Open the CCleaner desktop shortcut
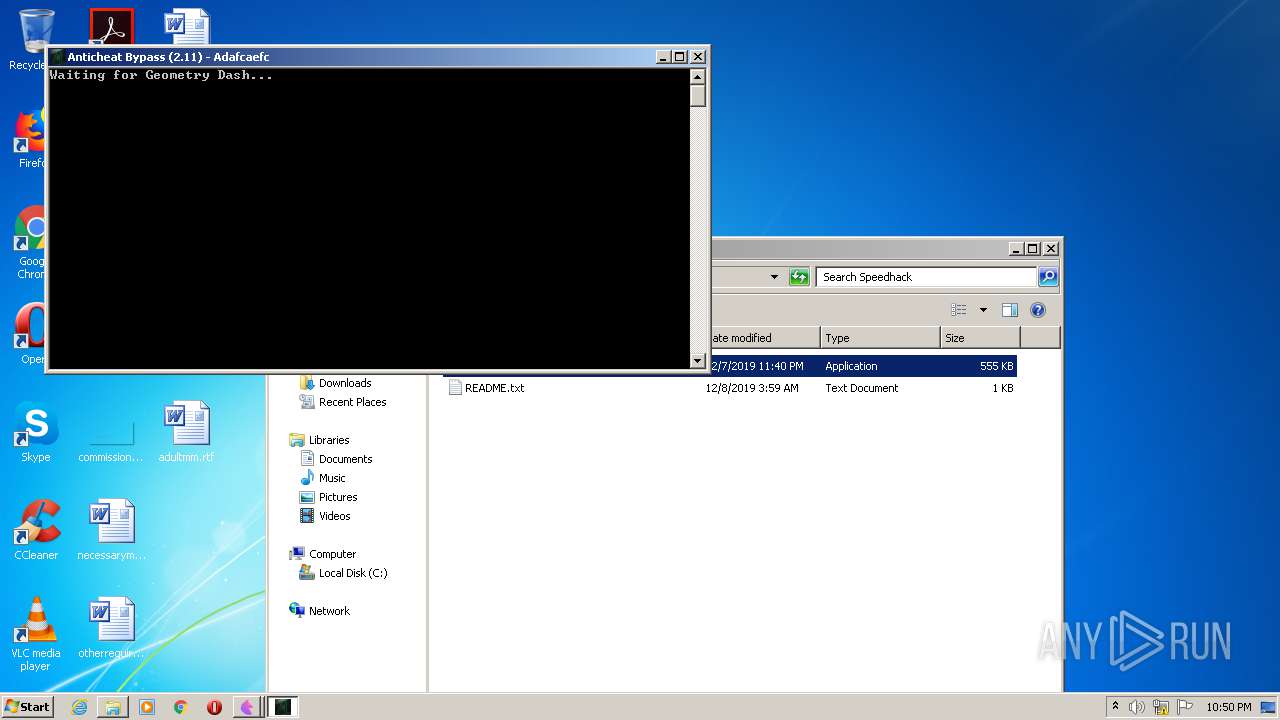 pyautogui.click(x=36, y=530)
